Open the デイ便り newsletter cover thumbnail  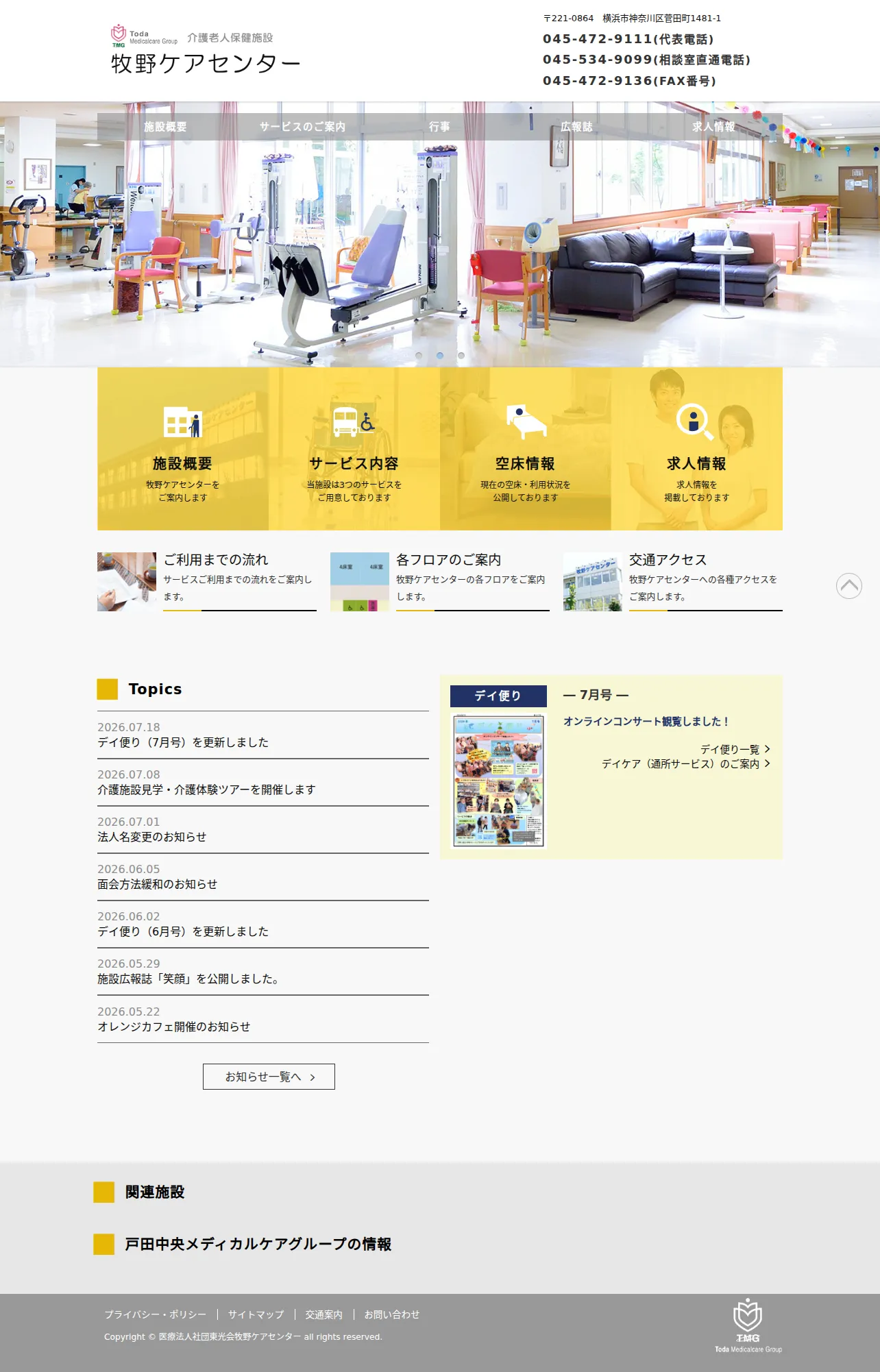pyautogui.click(x=498, y=781)
